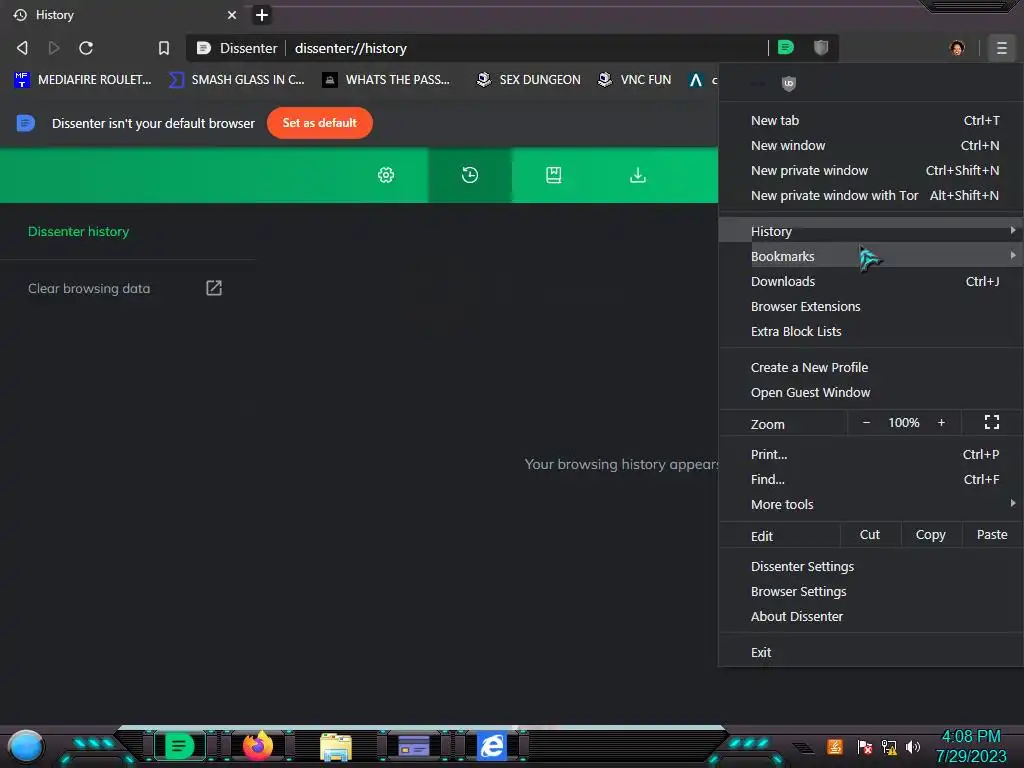Open the MEDIAFIRE ROULET... bookmark
The height and width of the screenshot is (768, 1024).
coord(83,80)
